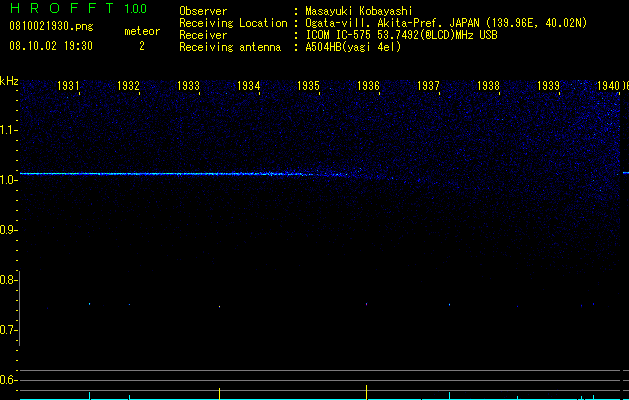Image resolution: width=629 pixels, height=400 pixels.
Task: Click the 1940 time axis label
Action: point(608,86)
